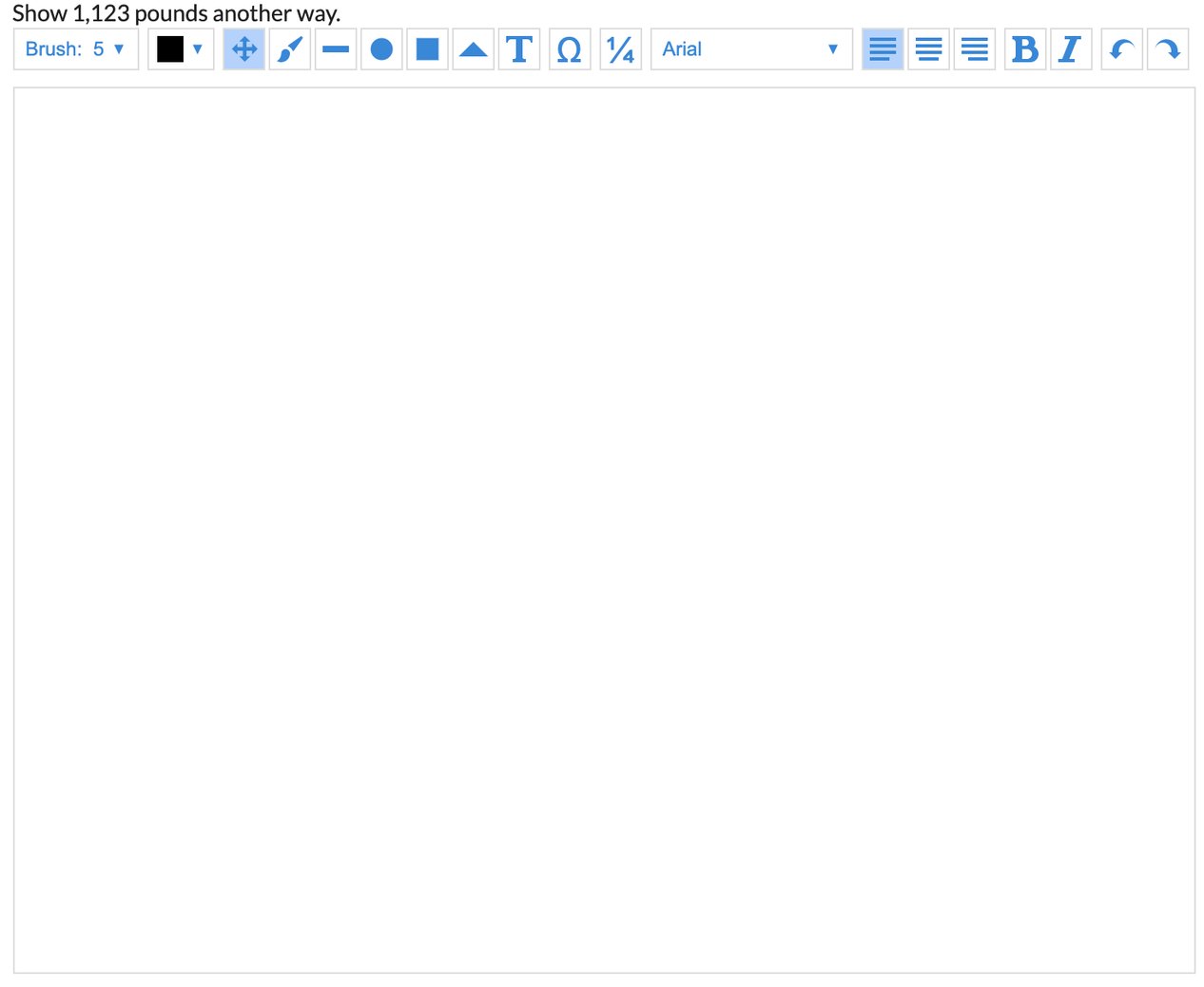This screenshot has width=1204, height=987.
Task: Redo the last undone action
Action: tap(1167, 49)
